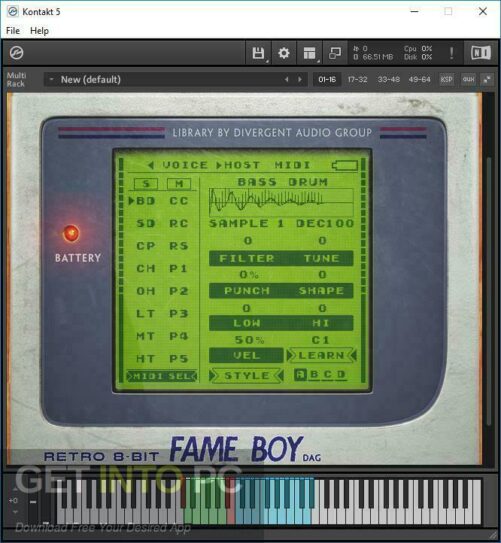Select the P5 voice

[179, 358]
